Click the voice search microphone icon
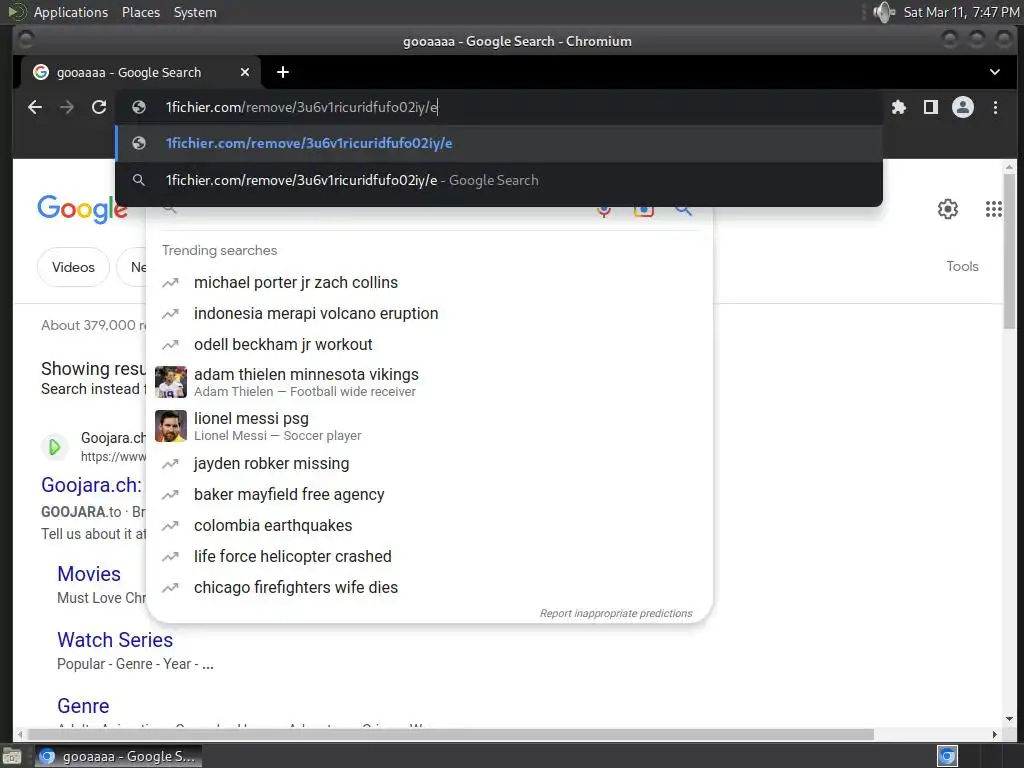Viewport: 1024px width, 768px height. (604, 210)
